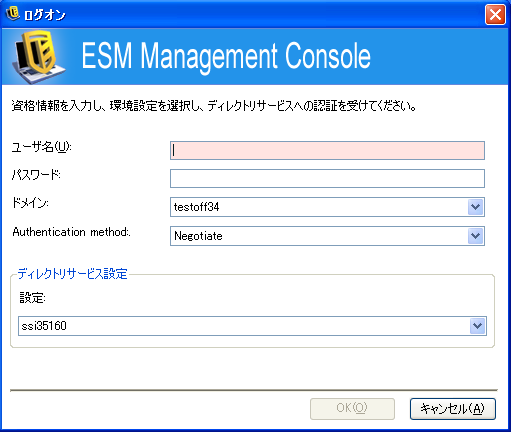Select the testoff34 domain combo box text
511x432 pixels.
[x=196, y=207]
